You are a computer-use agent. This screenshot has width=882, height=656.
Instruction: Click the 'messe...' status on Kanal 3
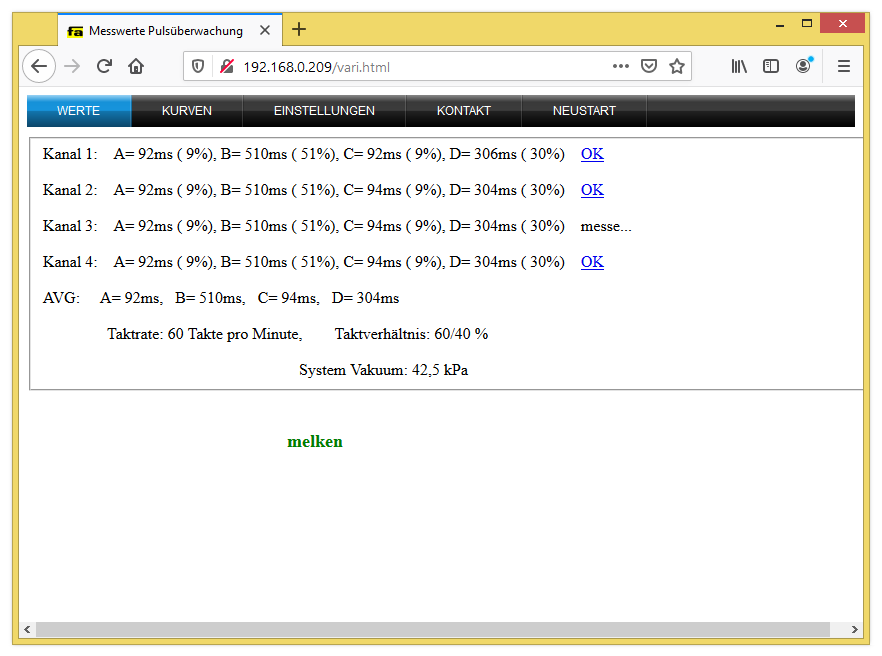(606, 226)
